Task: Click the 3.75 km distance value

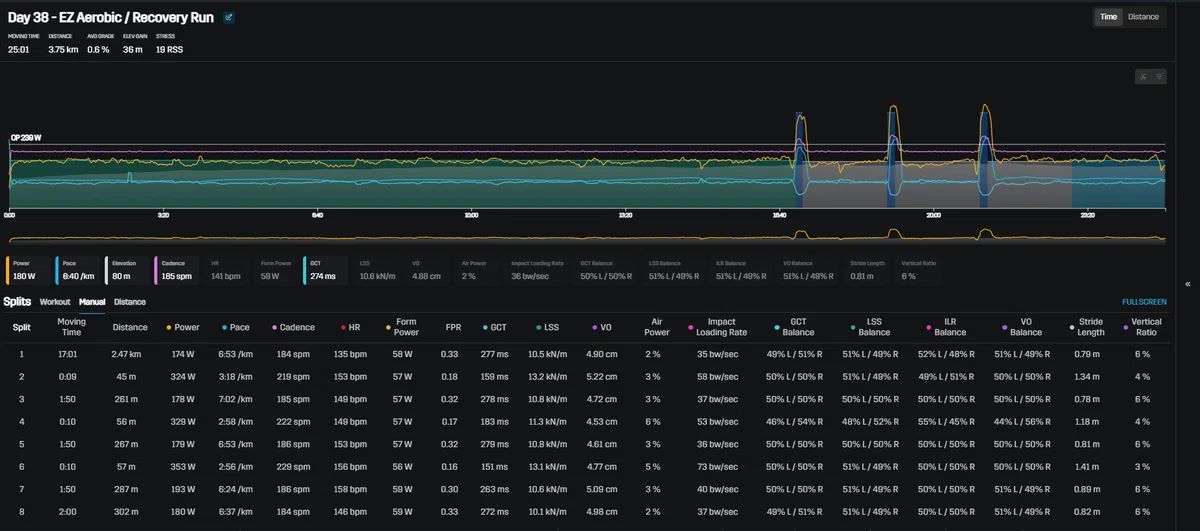Action: click(63, 49)
